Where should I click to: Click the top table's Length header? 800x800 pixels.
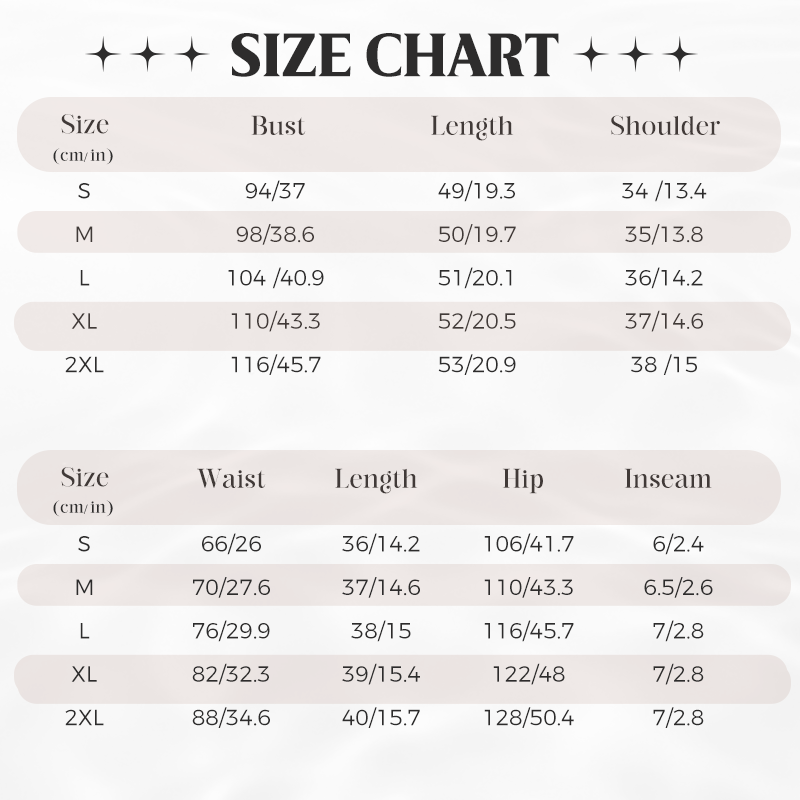point(471,127)
